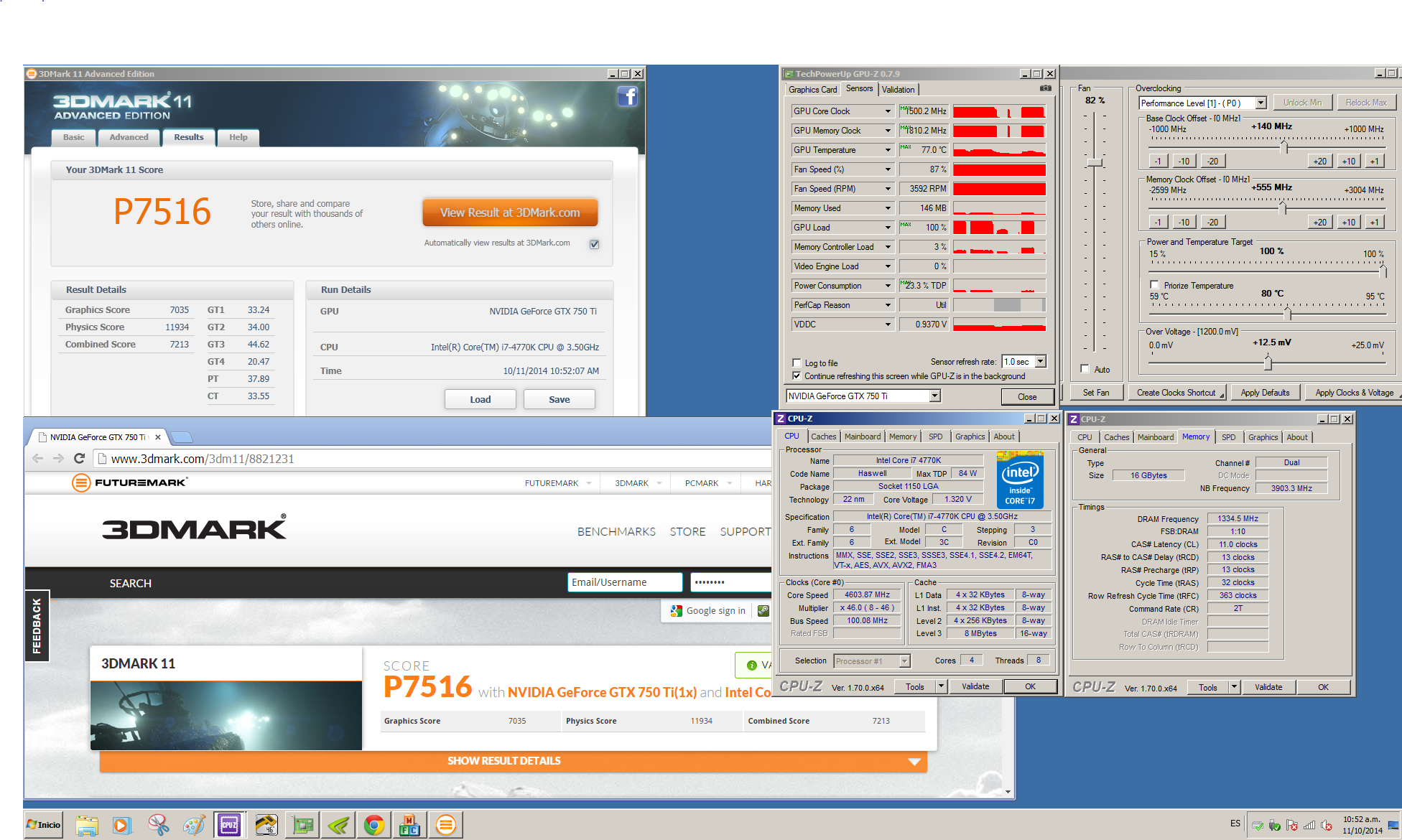Open language ES indicator in taskbar
The width and height of the screenshot is (1402, 840).
[1235, 823]
